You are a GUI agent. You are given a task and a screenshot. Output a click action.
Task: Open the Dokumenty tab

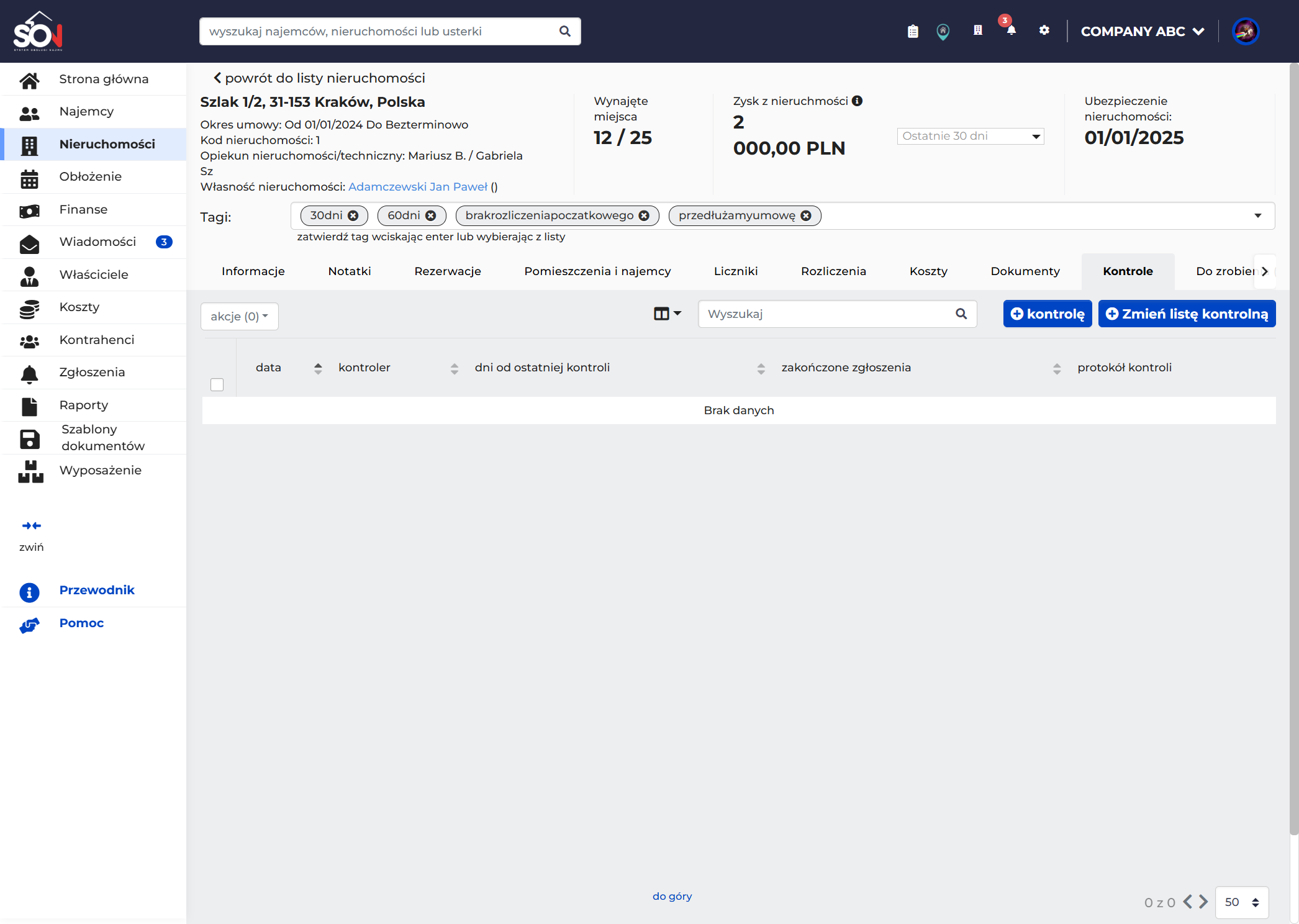point(1025,271)
